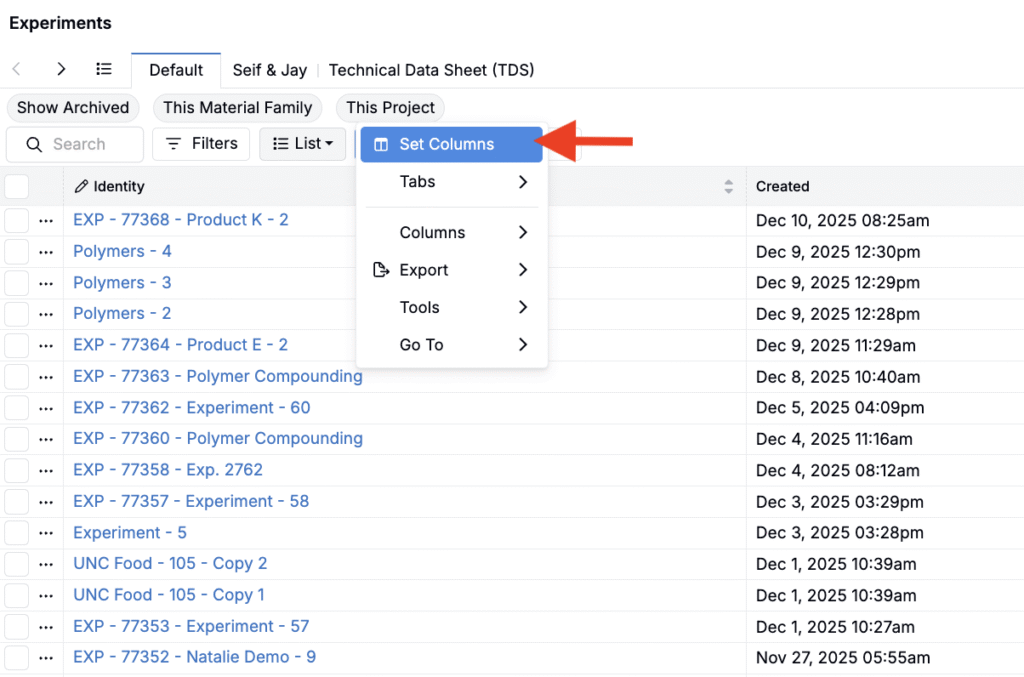Click the forward navigation arrow icon
Image resolution: width=1024 pixels, height=677 pixels.
coord(61,69)
